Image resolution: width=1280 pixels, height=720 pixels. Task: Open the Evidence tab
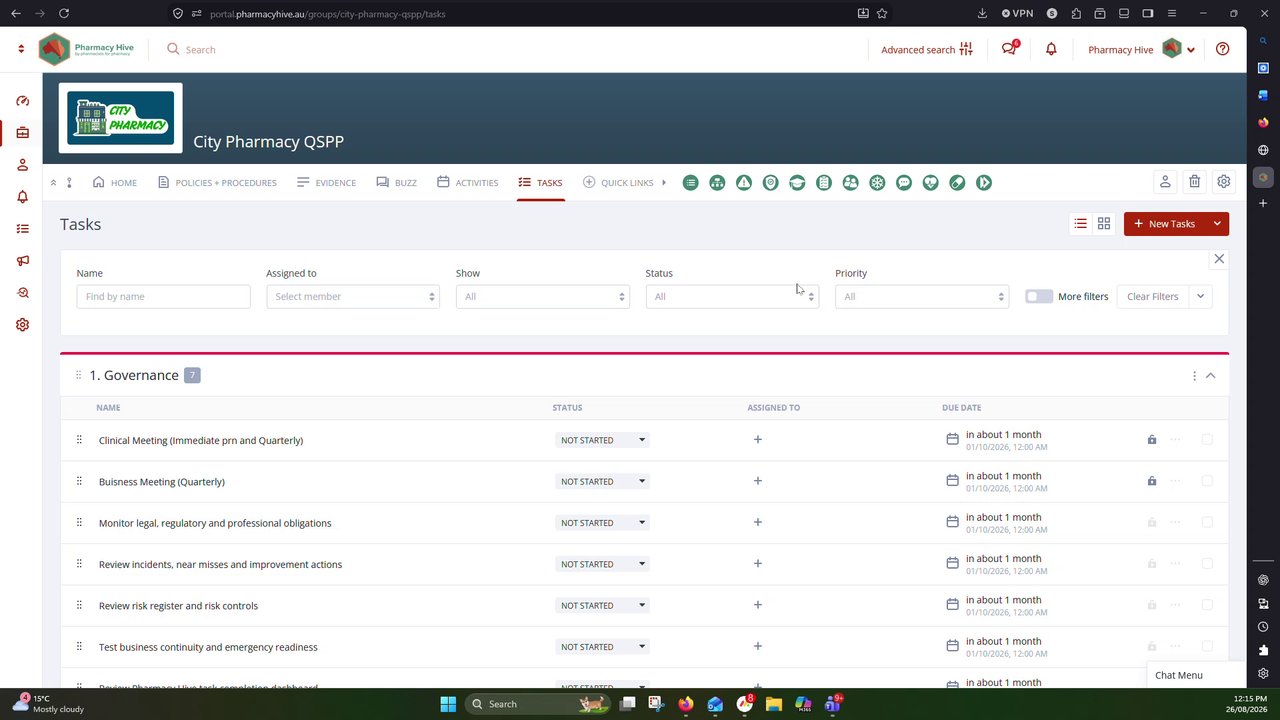point(326,182)
